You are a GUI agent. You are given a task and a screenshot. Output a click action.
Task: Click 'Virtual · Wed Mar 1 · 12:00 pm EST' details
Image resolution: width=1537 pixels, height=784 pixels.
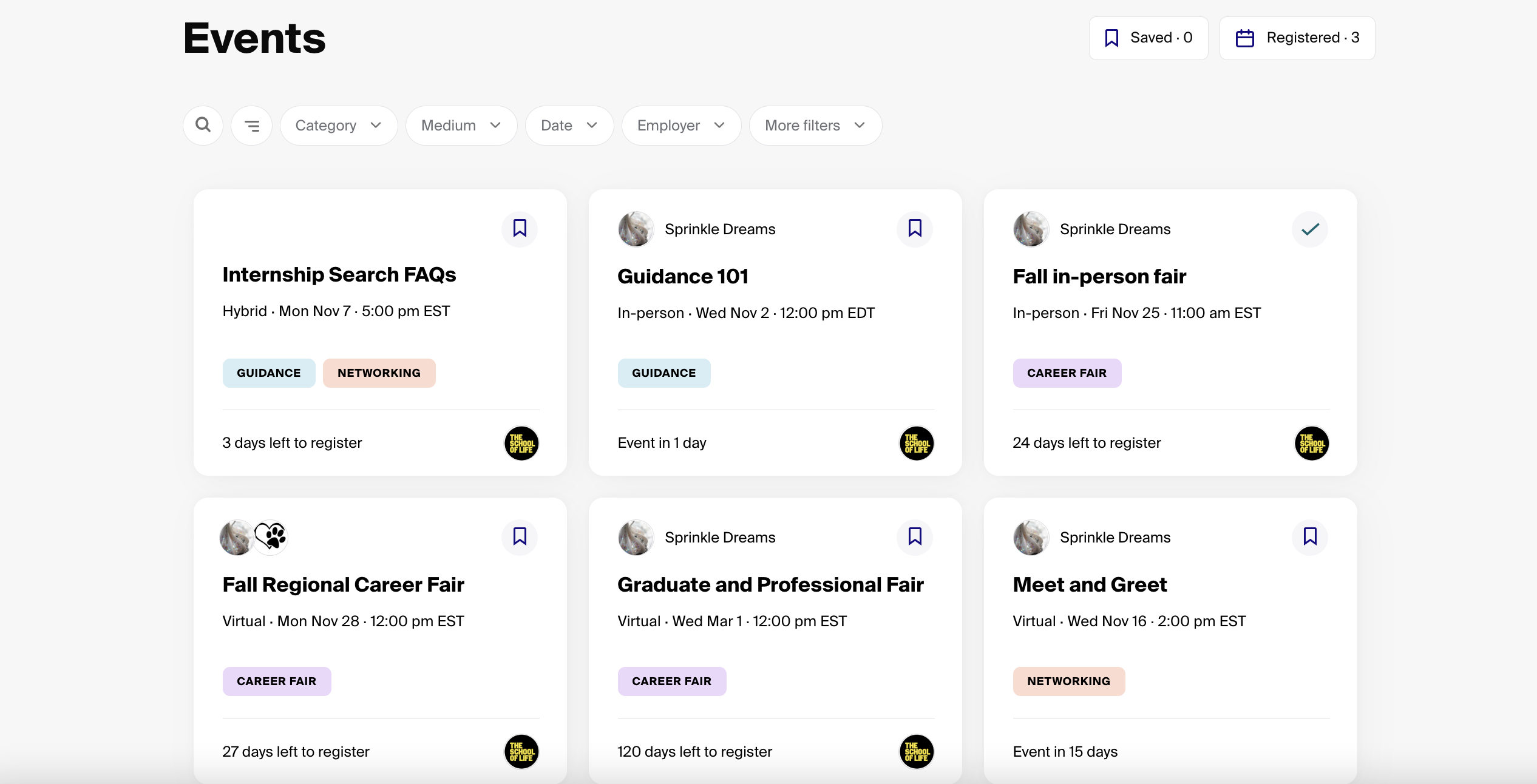click(732, 621)
